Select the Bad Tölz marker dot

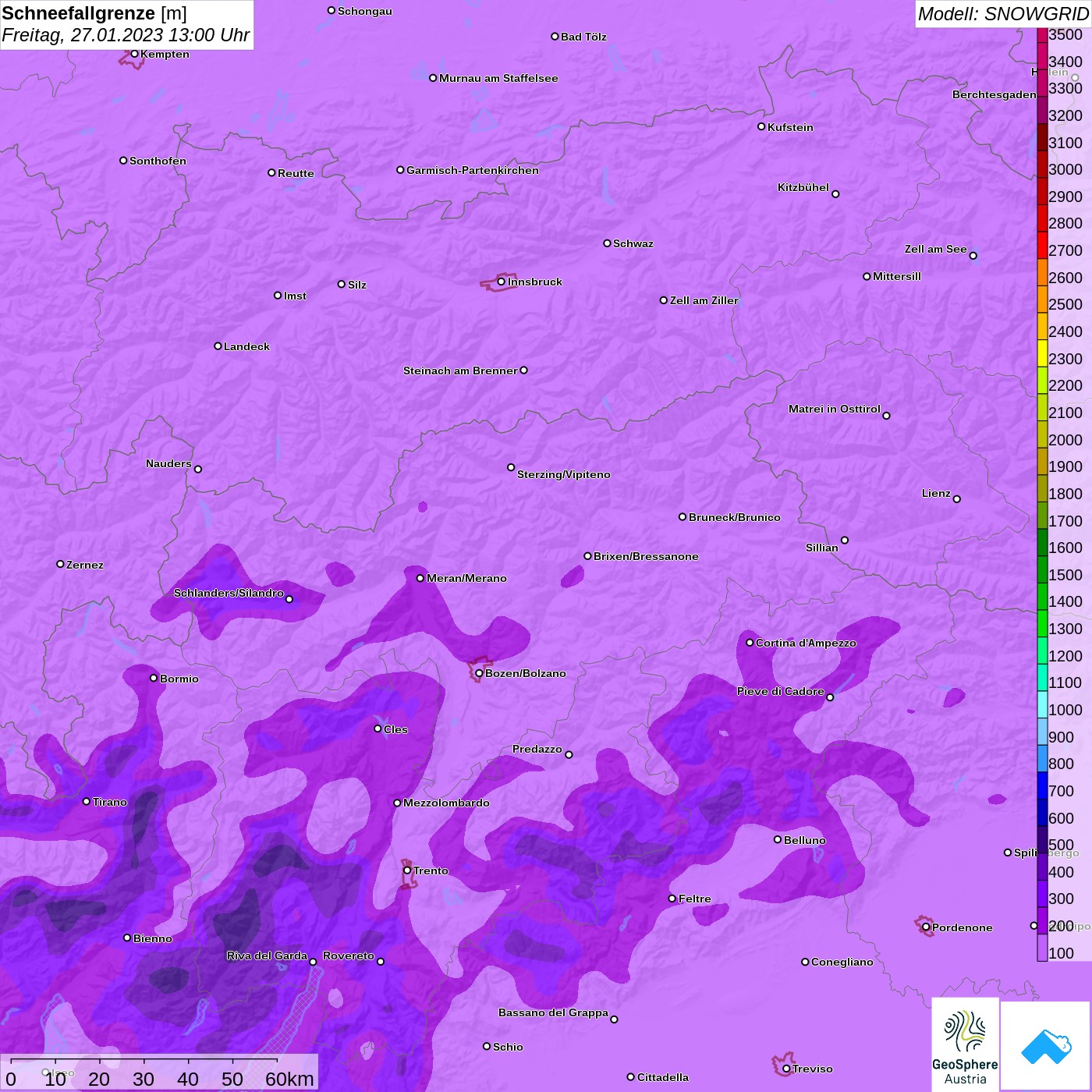coord(555,37)
